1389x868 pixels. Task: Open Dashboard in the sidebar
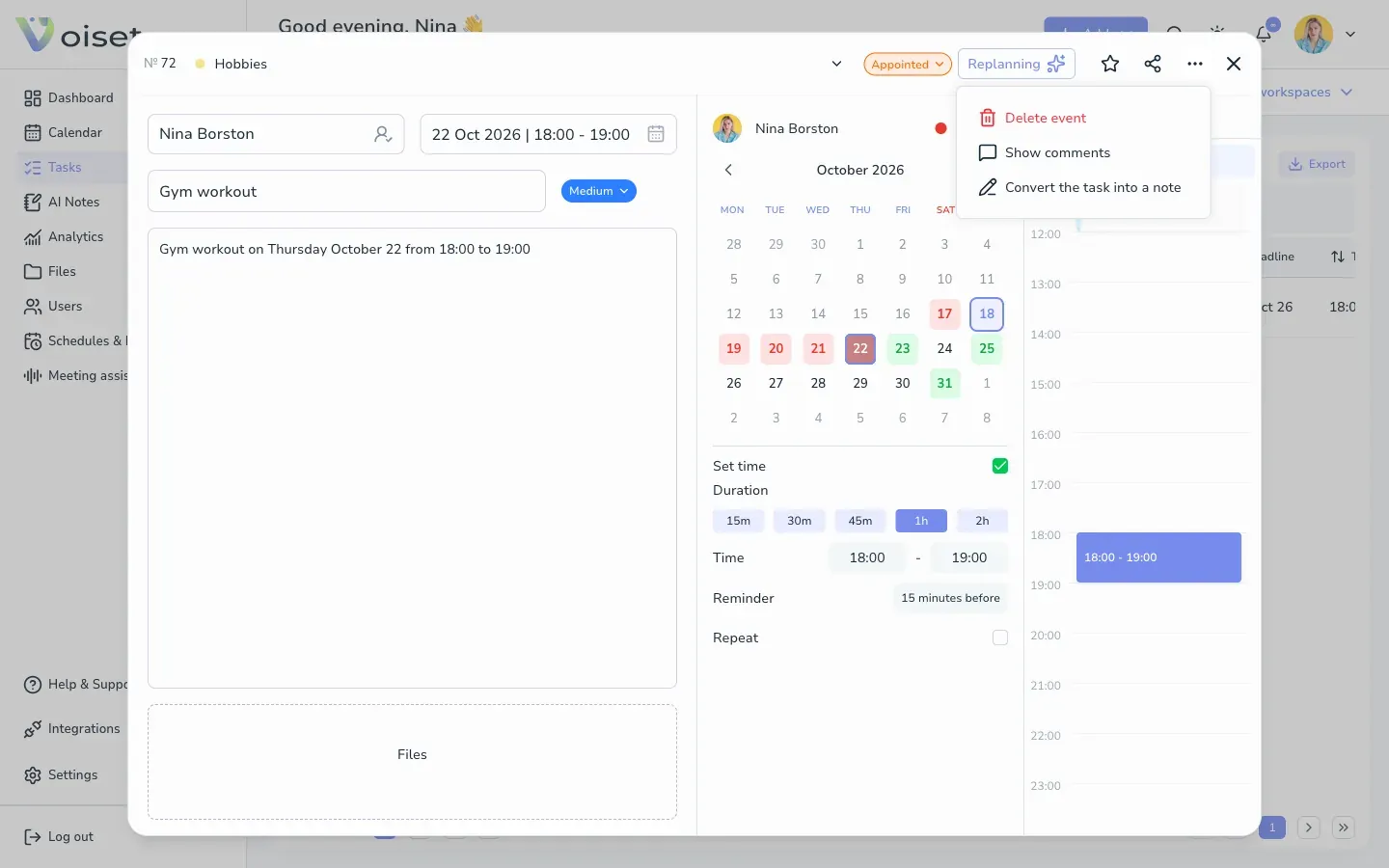point(68,97)
